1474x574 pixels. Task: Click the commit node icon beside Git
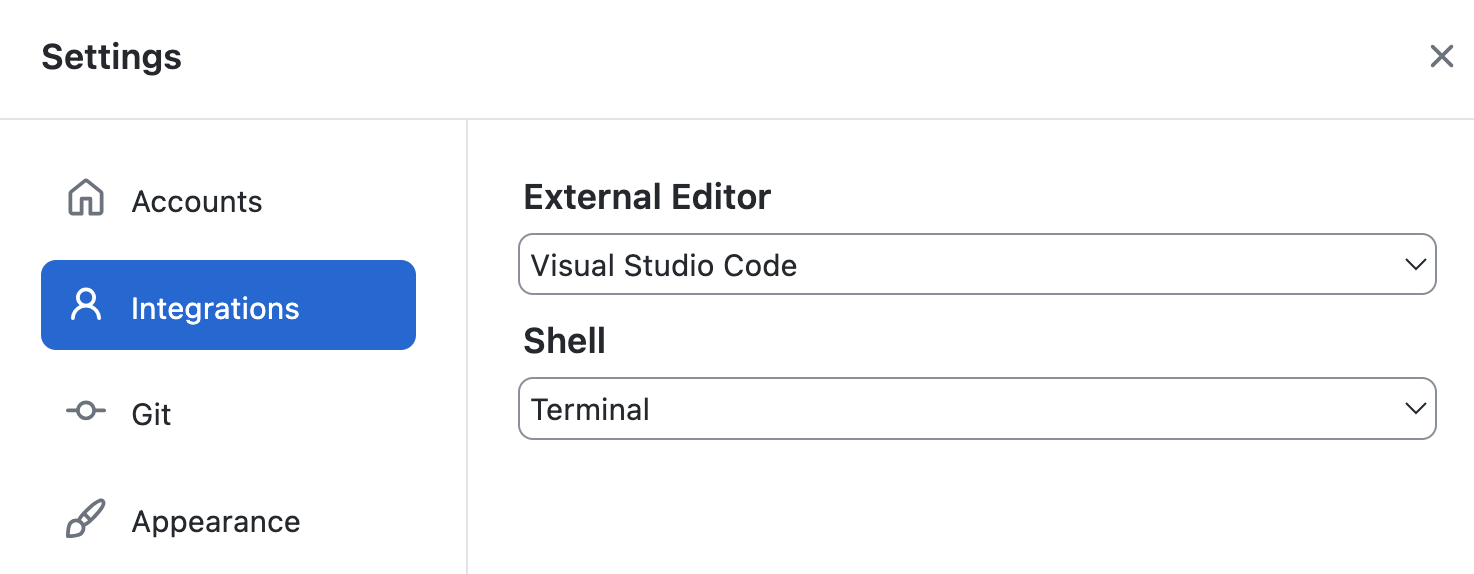tap(86, 411)
